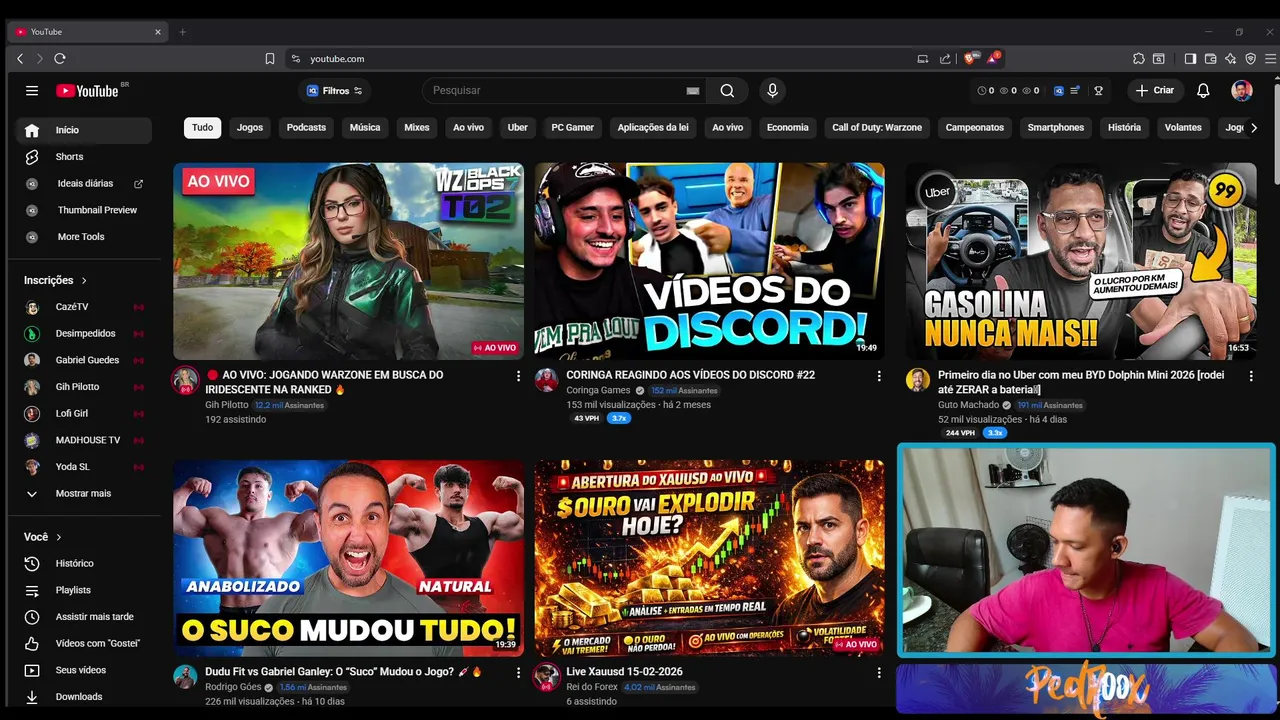Open Brave VPN shield icon

click(x=1250, y=59)
